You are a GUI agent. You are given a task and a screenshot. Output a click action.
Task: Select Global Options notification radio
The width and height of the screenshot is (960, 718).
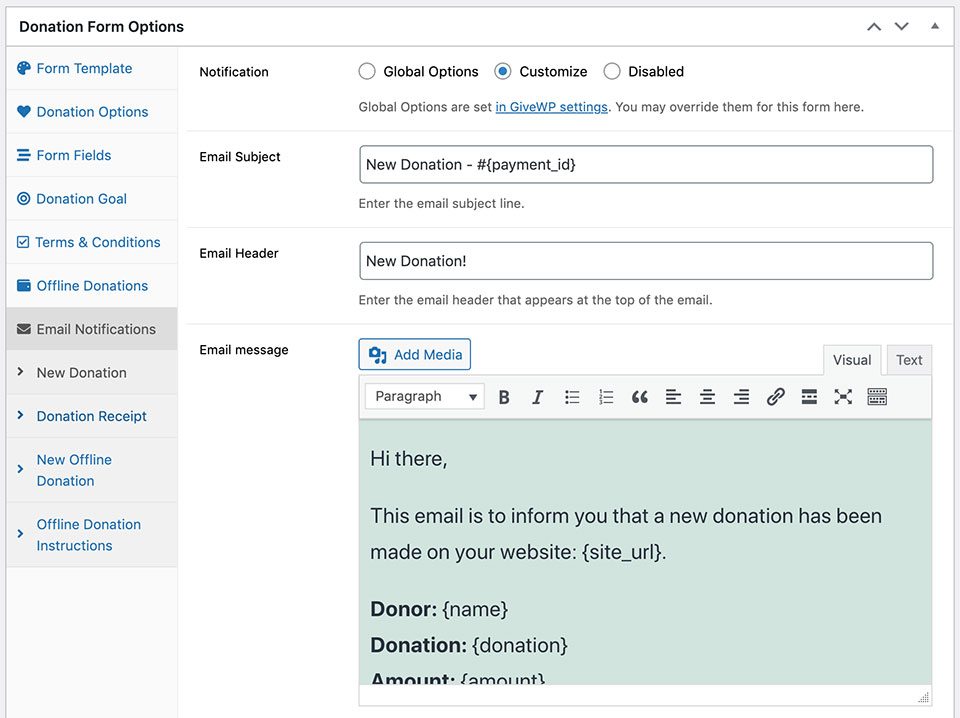coord(367,72)
